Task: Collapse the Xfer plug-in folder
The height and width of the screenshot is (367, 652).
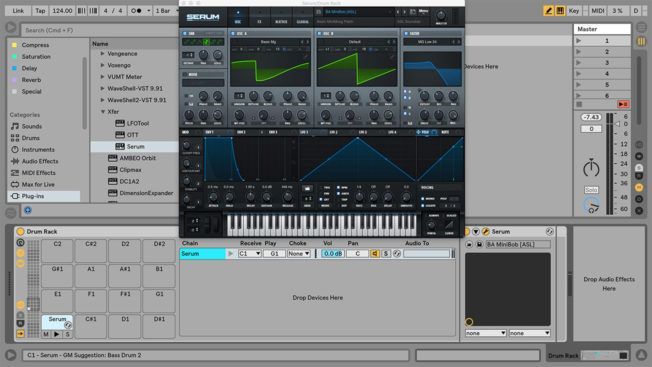Action: tap(102, 112)
